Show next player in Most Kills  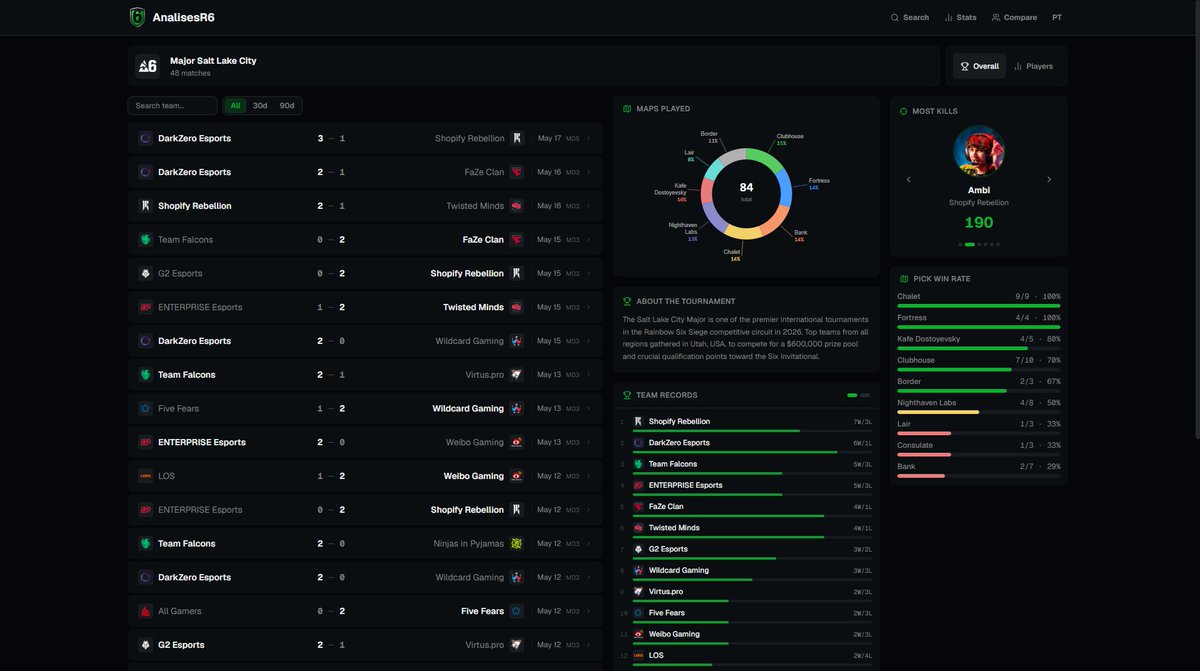pos(1049,180)
